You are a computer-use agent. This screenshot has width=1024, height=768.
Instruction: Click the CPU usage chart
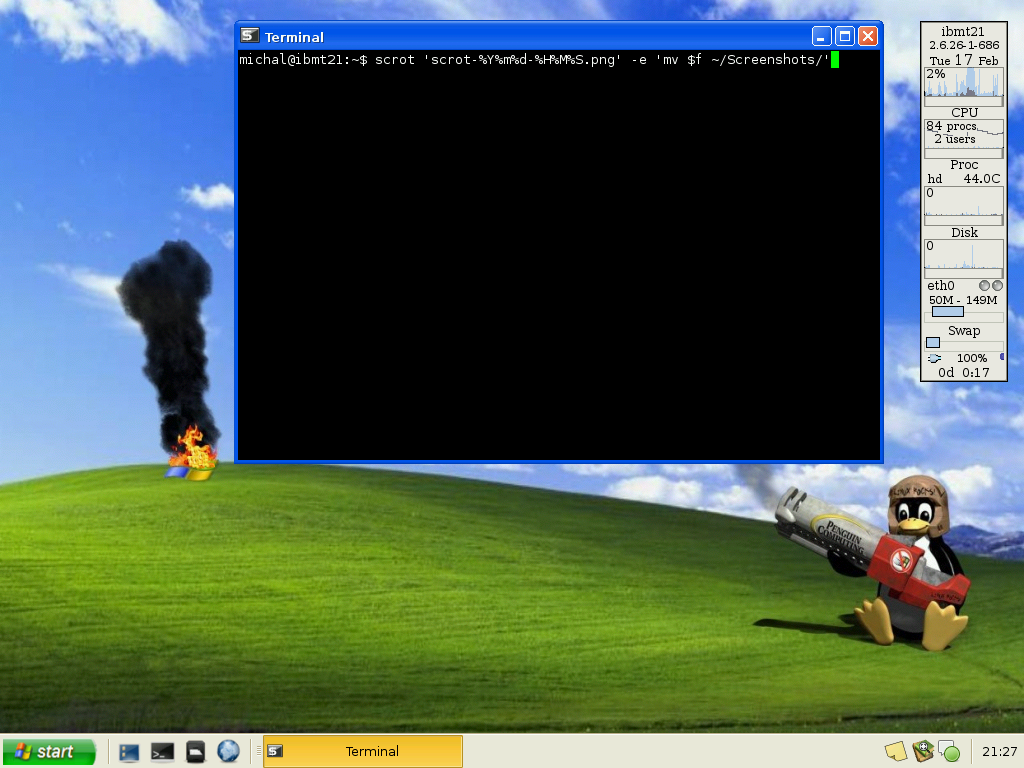pos(964,82)
